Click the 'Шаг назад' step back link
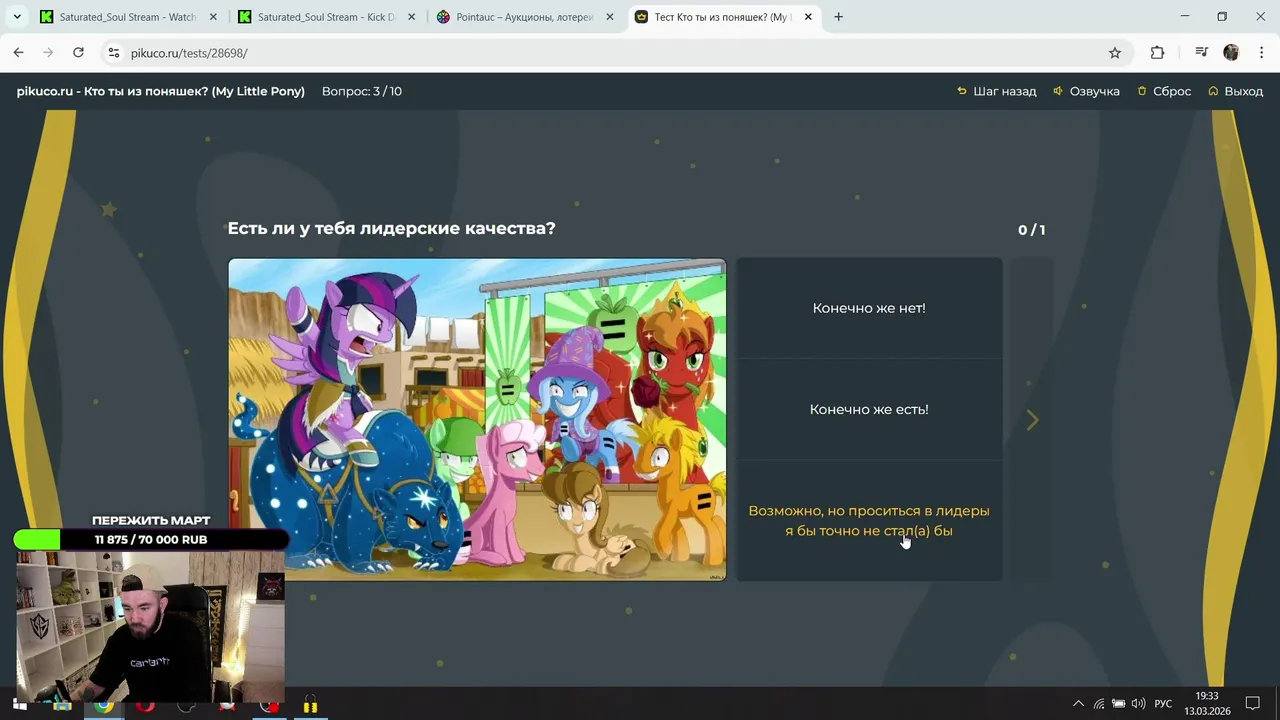 (996, 91)
